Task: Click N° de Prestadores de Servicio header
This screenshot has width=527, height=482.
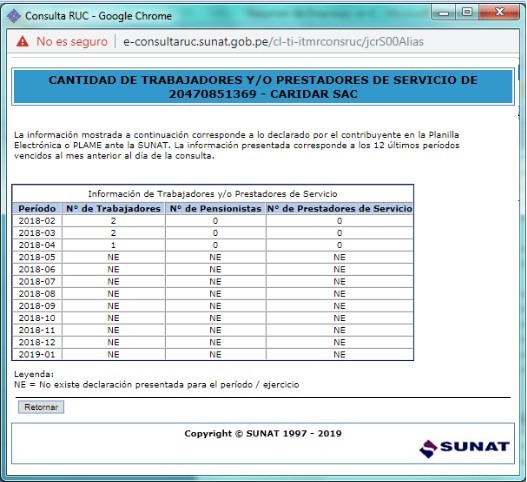Action: pos(339,209)
